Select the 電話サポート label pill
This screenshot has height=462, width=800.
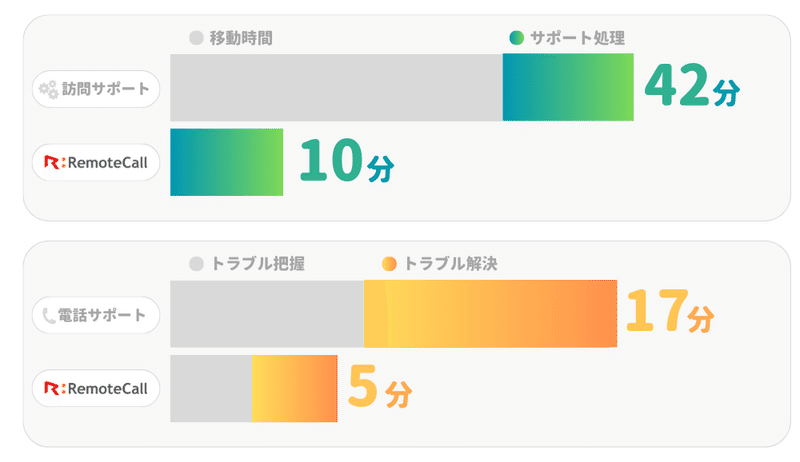[97, 316]
